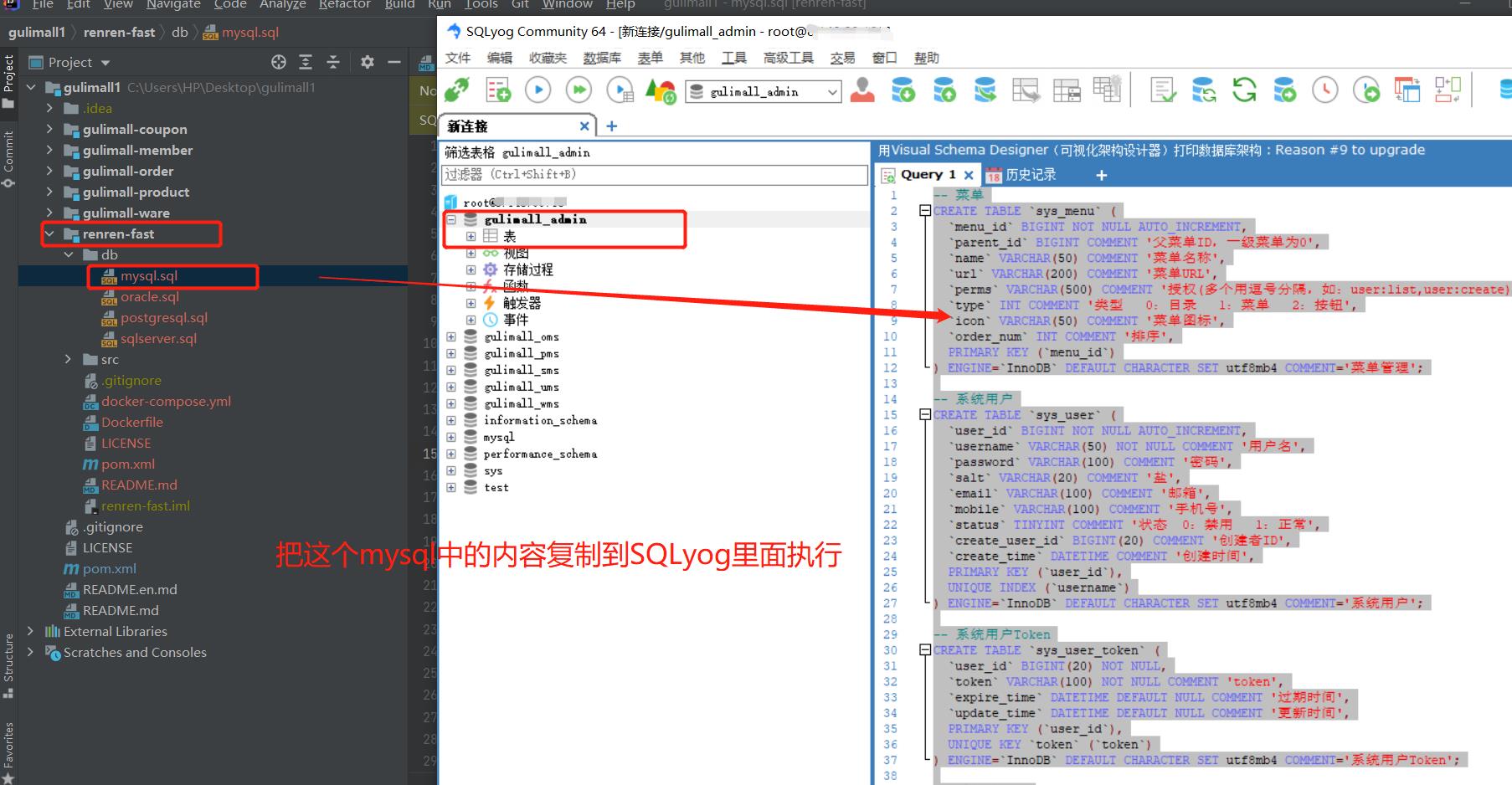This screenshot has width=1512, height=785.
Task: Open the user manager person icon
Action: (862, 90)
